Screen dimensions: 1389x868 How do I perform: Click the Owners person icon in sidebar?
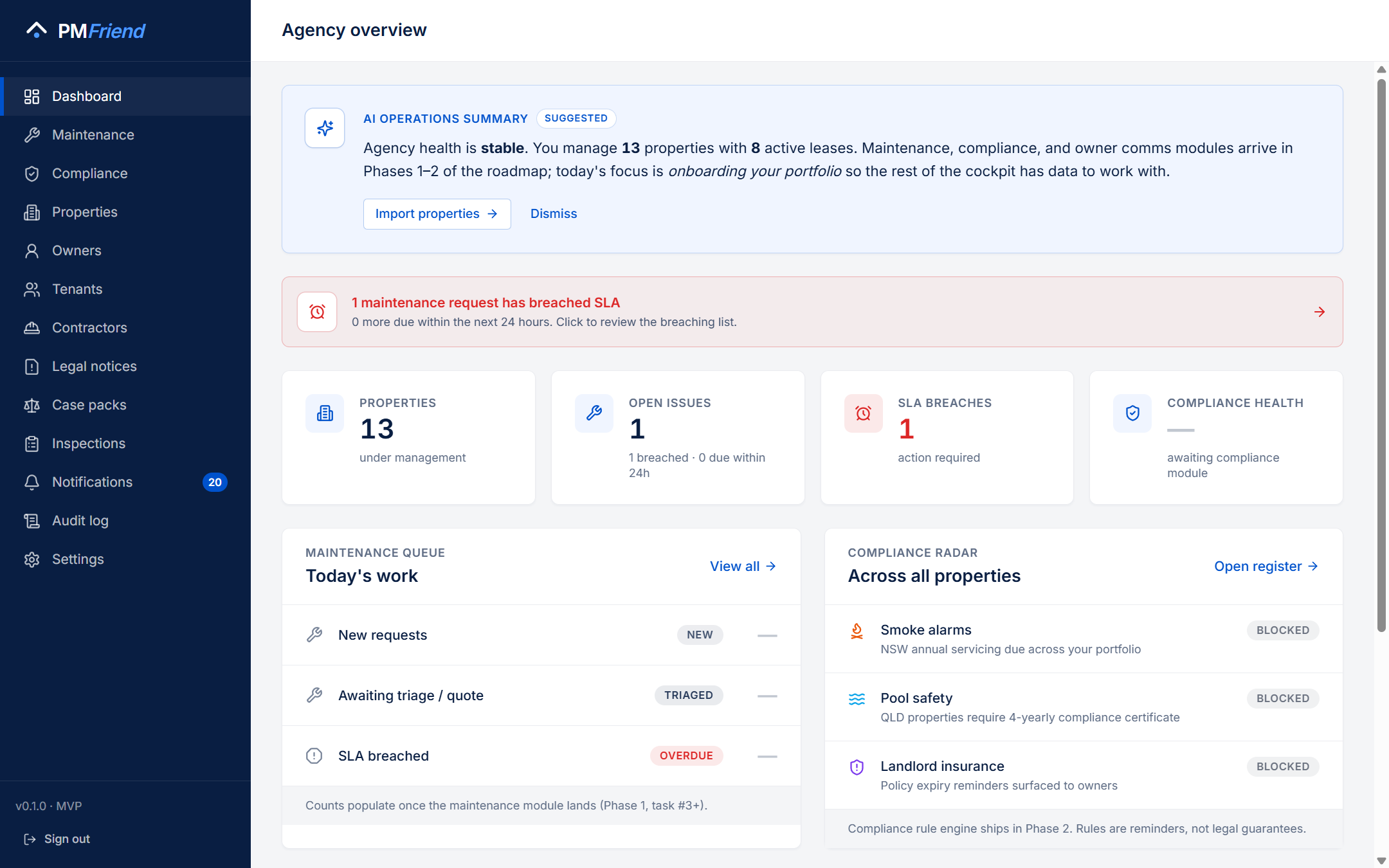[32, 251]
